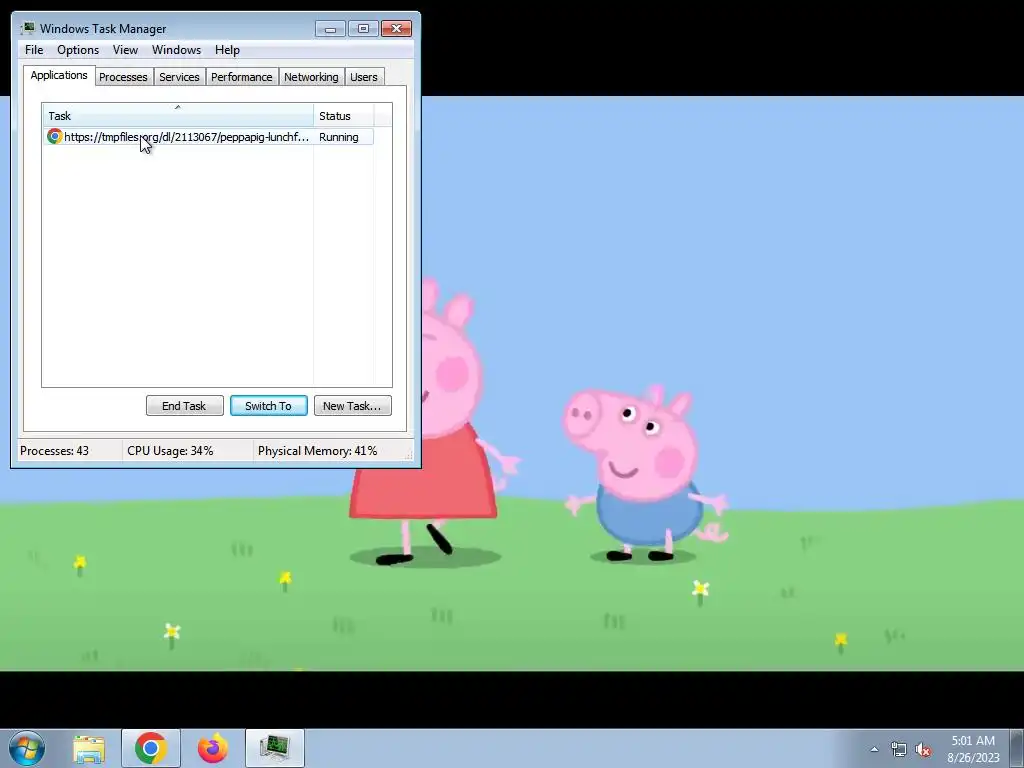Launch Firefox from the taskbar
1024x768 pixels.
213,748
